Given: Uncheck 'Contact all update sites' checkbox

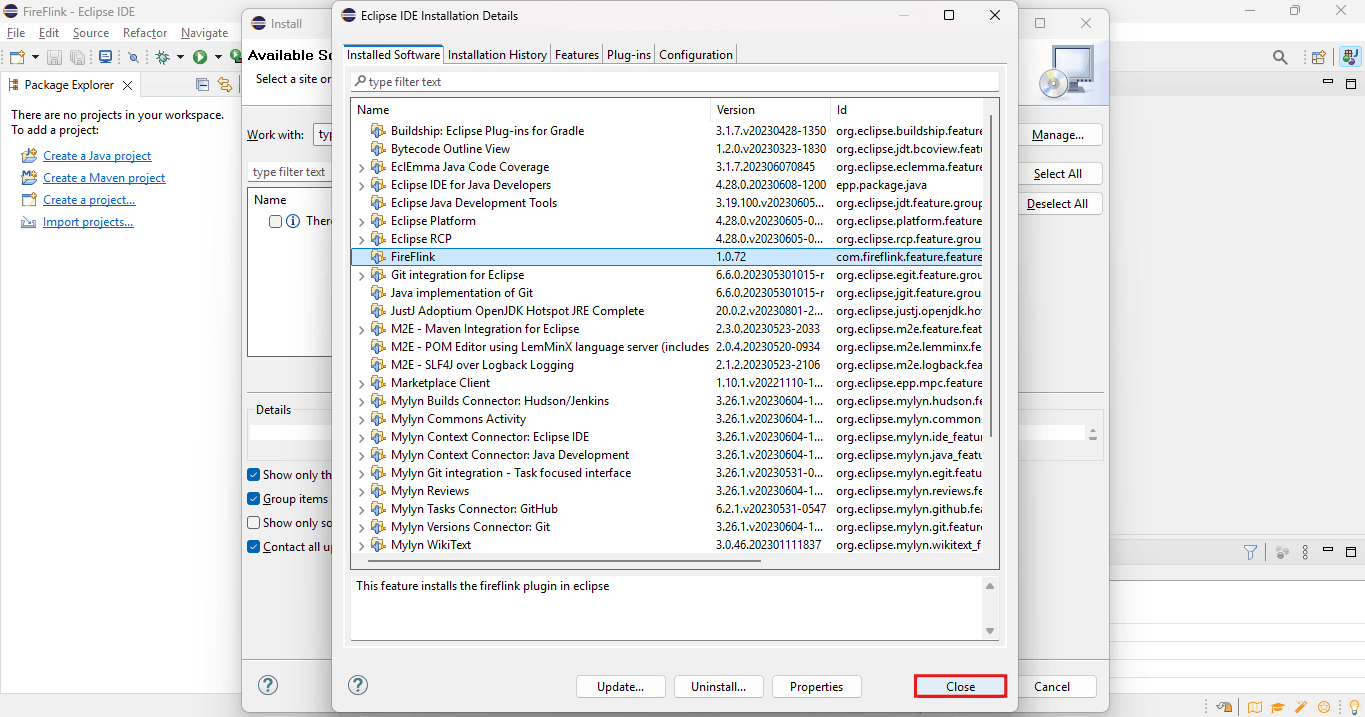Looking at the screenshot, I should point(253,547).
